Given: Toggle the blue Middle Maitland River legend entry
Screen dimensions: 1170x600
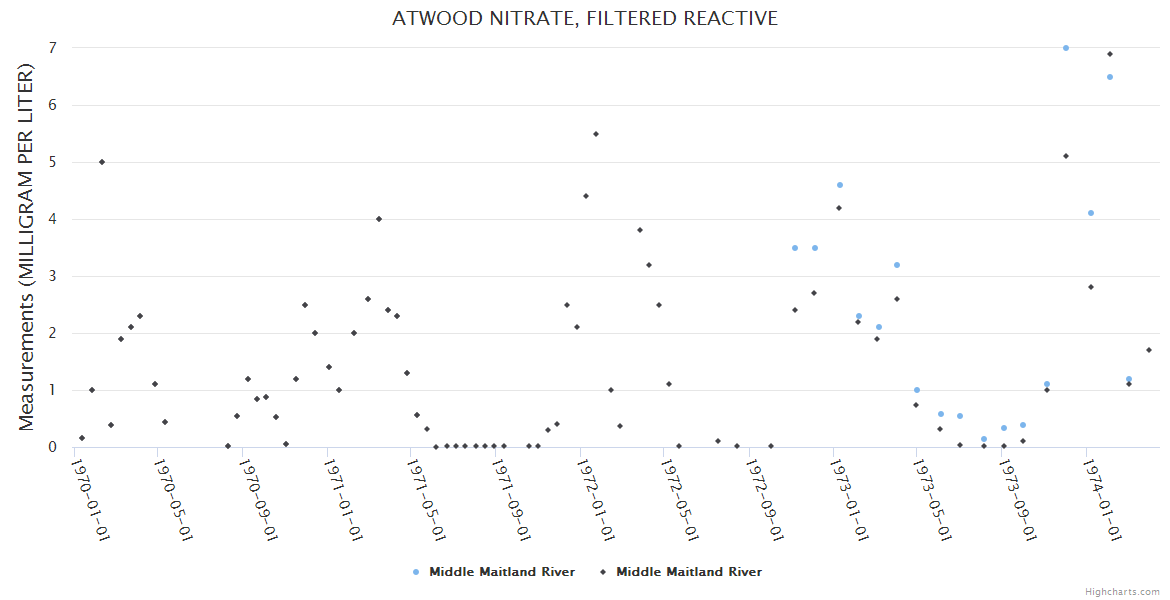Looking at the screenshot, I should (x=501, y=572).
